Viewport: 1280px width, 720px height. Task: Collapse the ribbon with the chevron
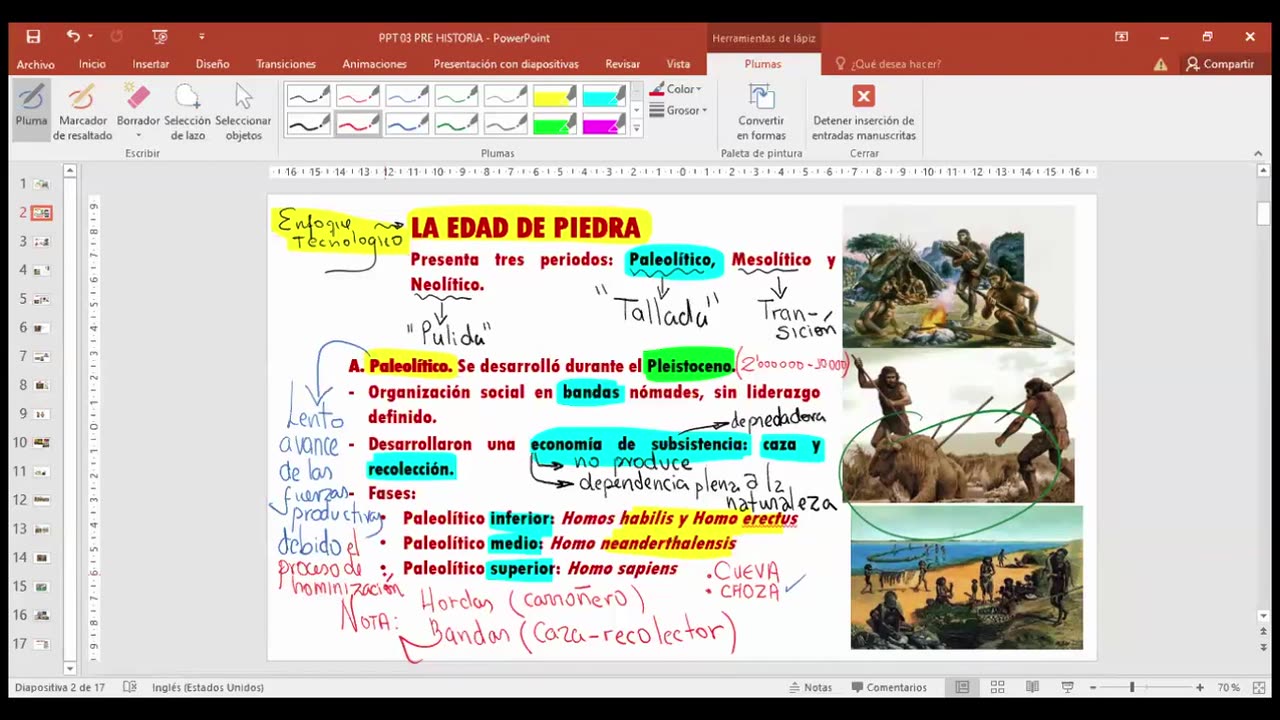pos(1258,154)
